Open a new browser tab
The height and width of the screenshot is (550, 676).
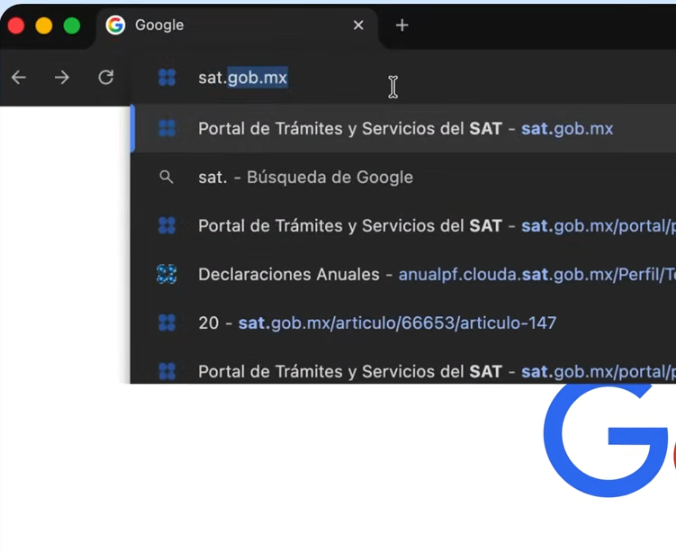click(x=402, y=25)
